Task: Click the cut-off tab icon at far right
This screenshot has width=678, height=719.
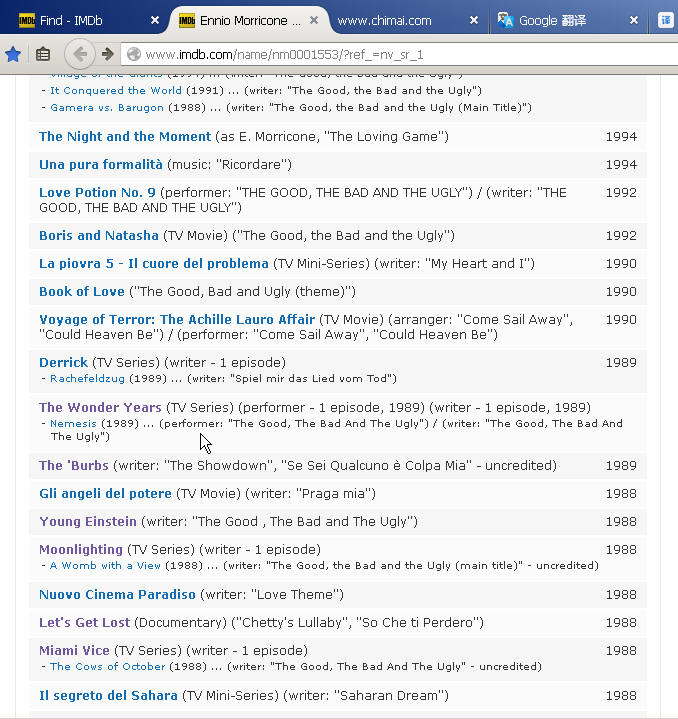Action: click(666, 20)
